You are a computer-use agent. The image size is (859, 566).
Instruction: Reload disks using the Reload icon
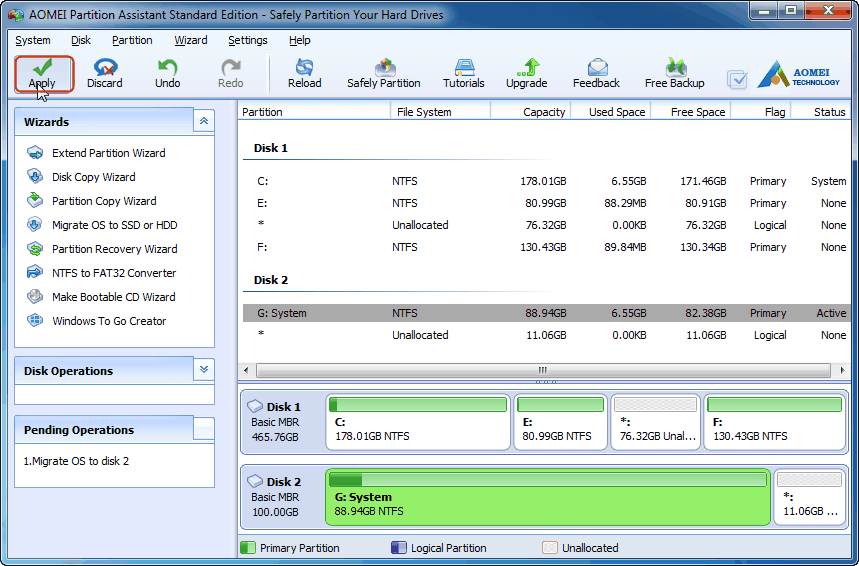[304, 73]
